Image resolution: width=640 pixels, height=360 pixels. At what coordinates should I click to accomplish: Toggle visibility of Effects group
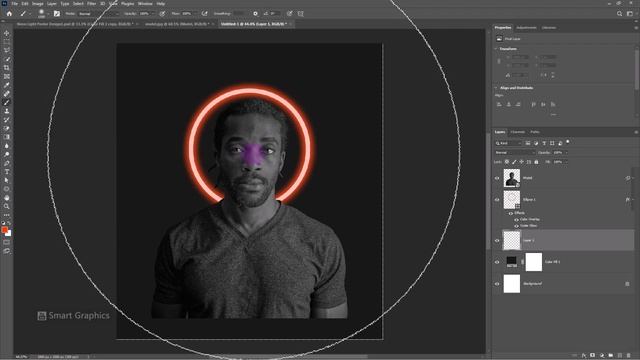point(511,213)
